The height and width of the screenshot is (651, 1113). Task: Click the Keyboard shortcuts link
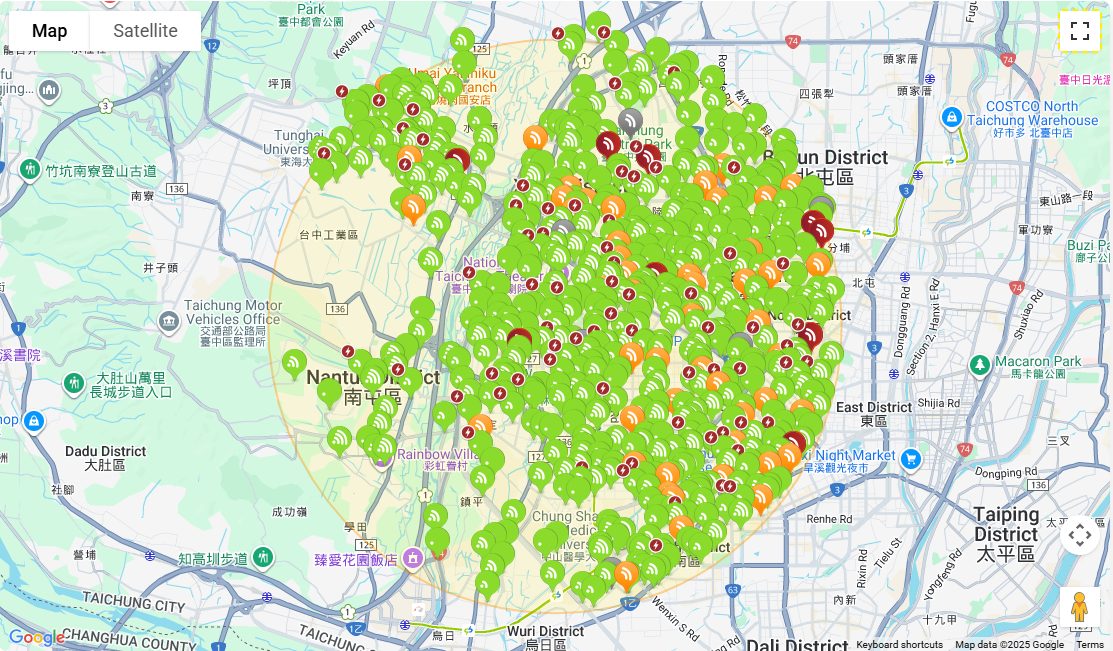(x=901, y=644)
